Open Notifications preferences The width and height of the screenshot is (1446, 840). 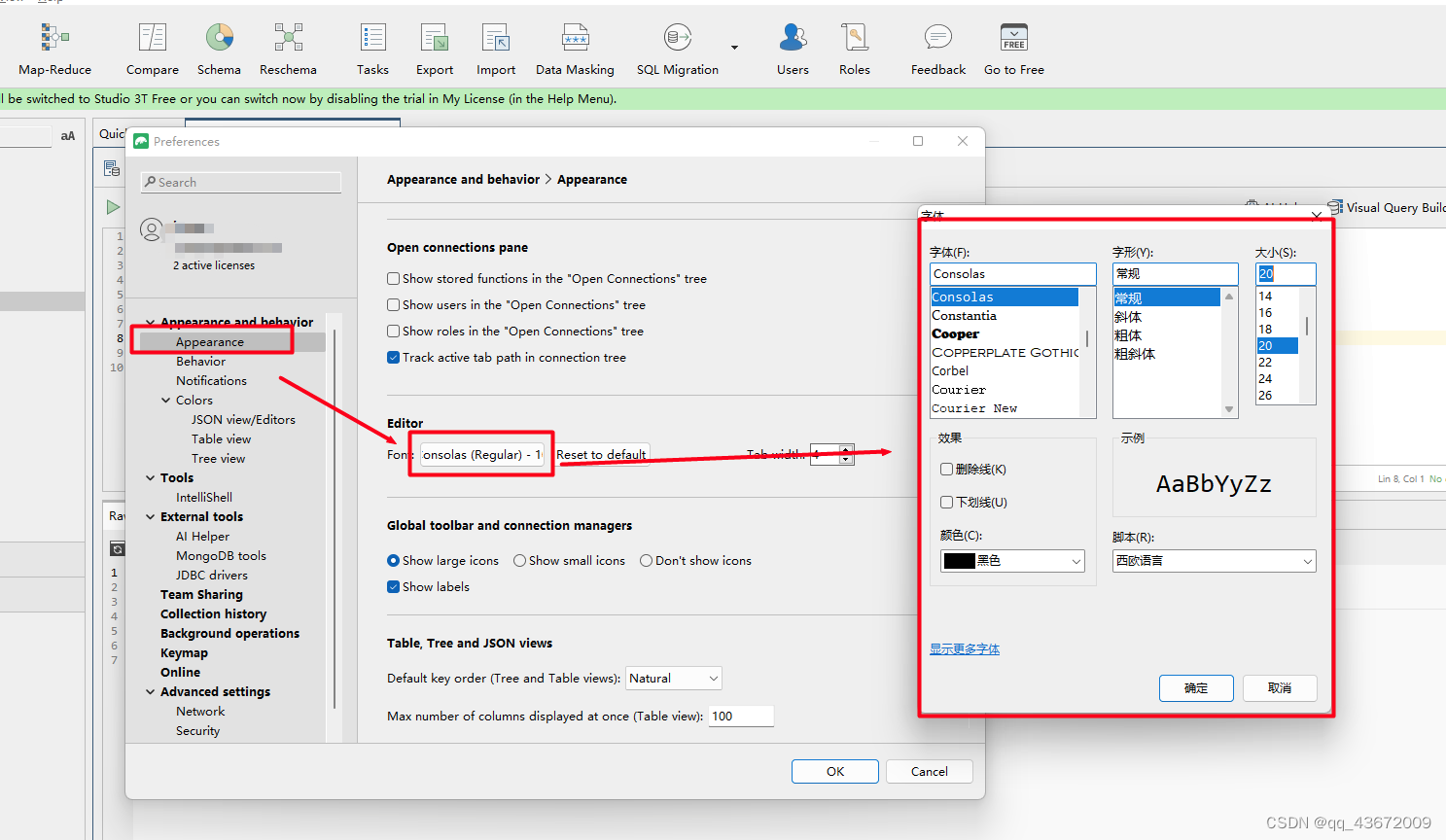pyautogui.click(x=211, y=381)
